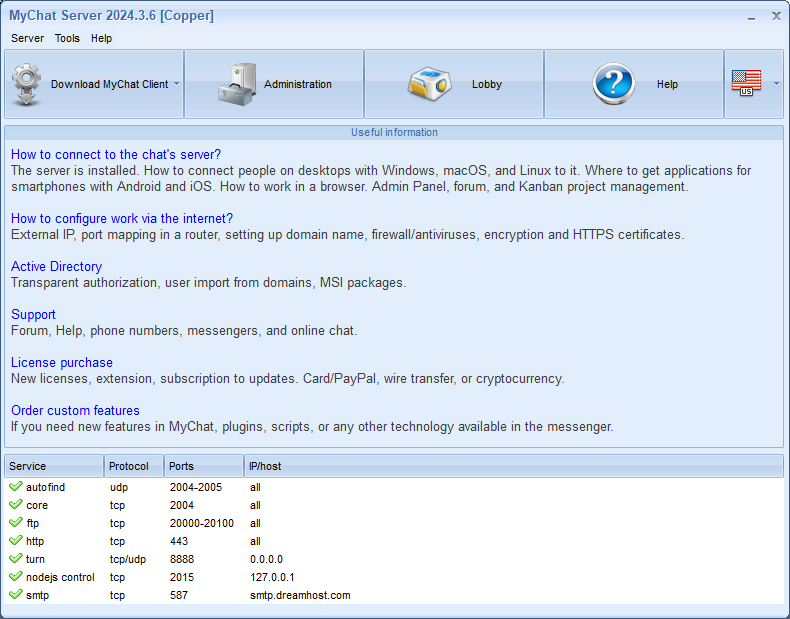Sort by the Service column header
The image size is (790, 619).
54,466
